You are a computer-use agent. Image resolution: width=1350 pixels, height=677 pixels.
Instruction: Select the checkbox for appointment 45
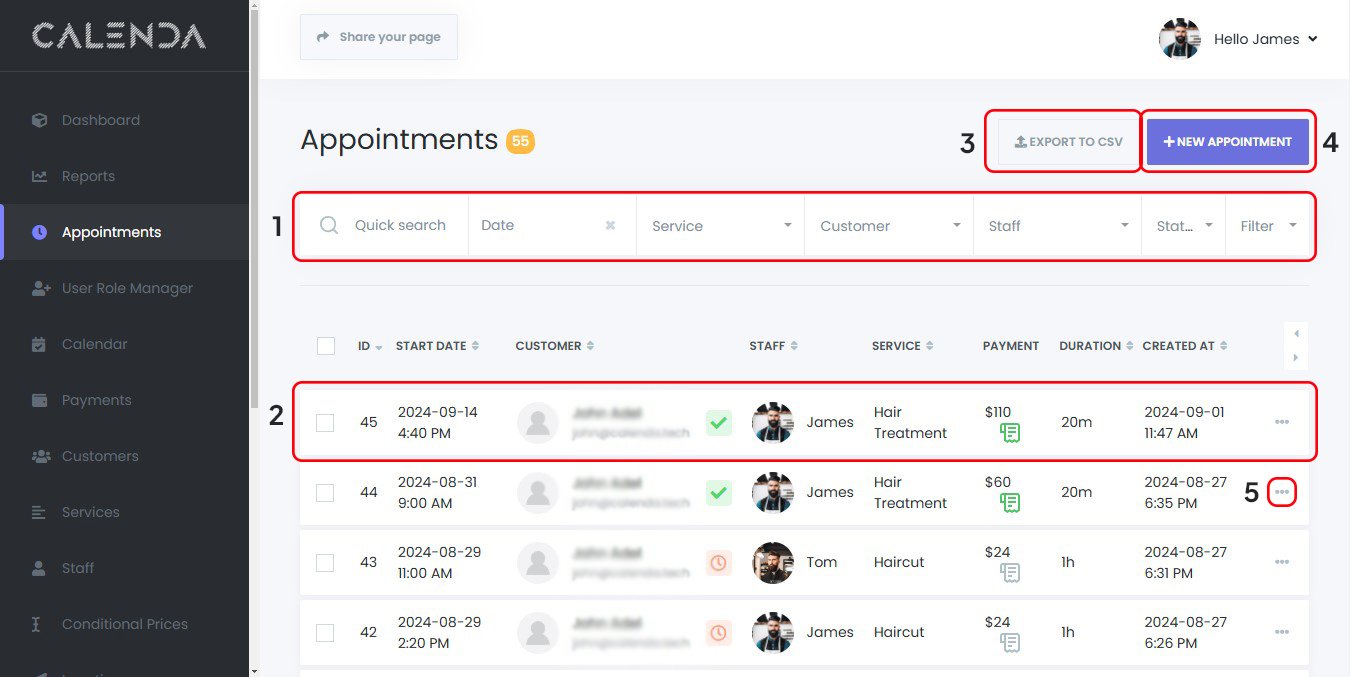[x=325, y=423]
